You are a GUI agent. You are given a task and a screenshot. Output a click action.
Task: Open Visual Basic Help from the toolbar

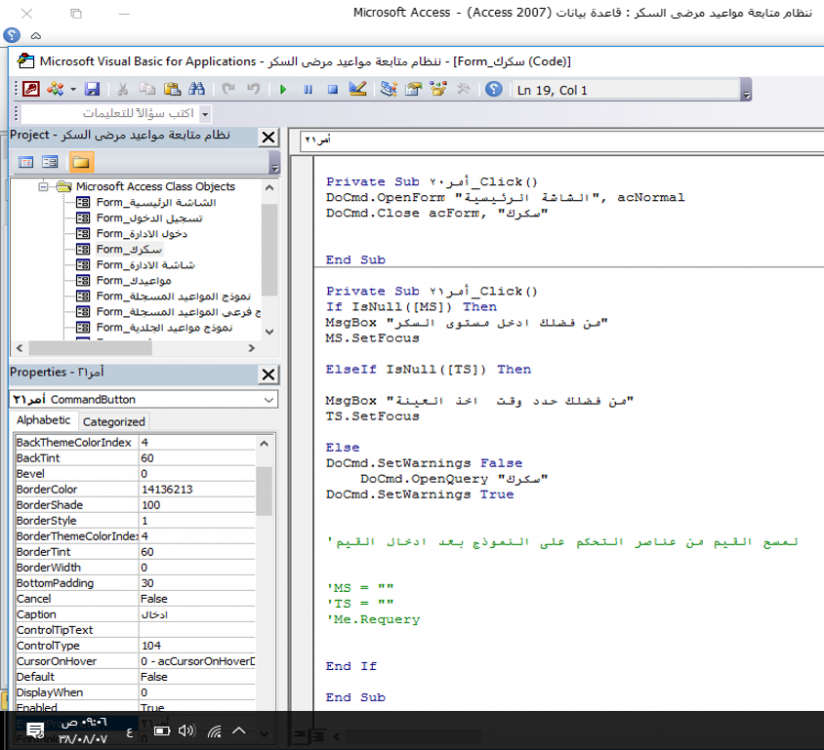click(493, 89)
